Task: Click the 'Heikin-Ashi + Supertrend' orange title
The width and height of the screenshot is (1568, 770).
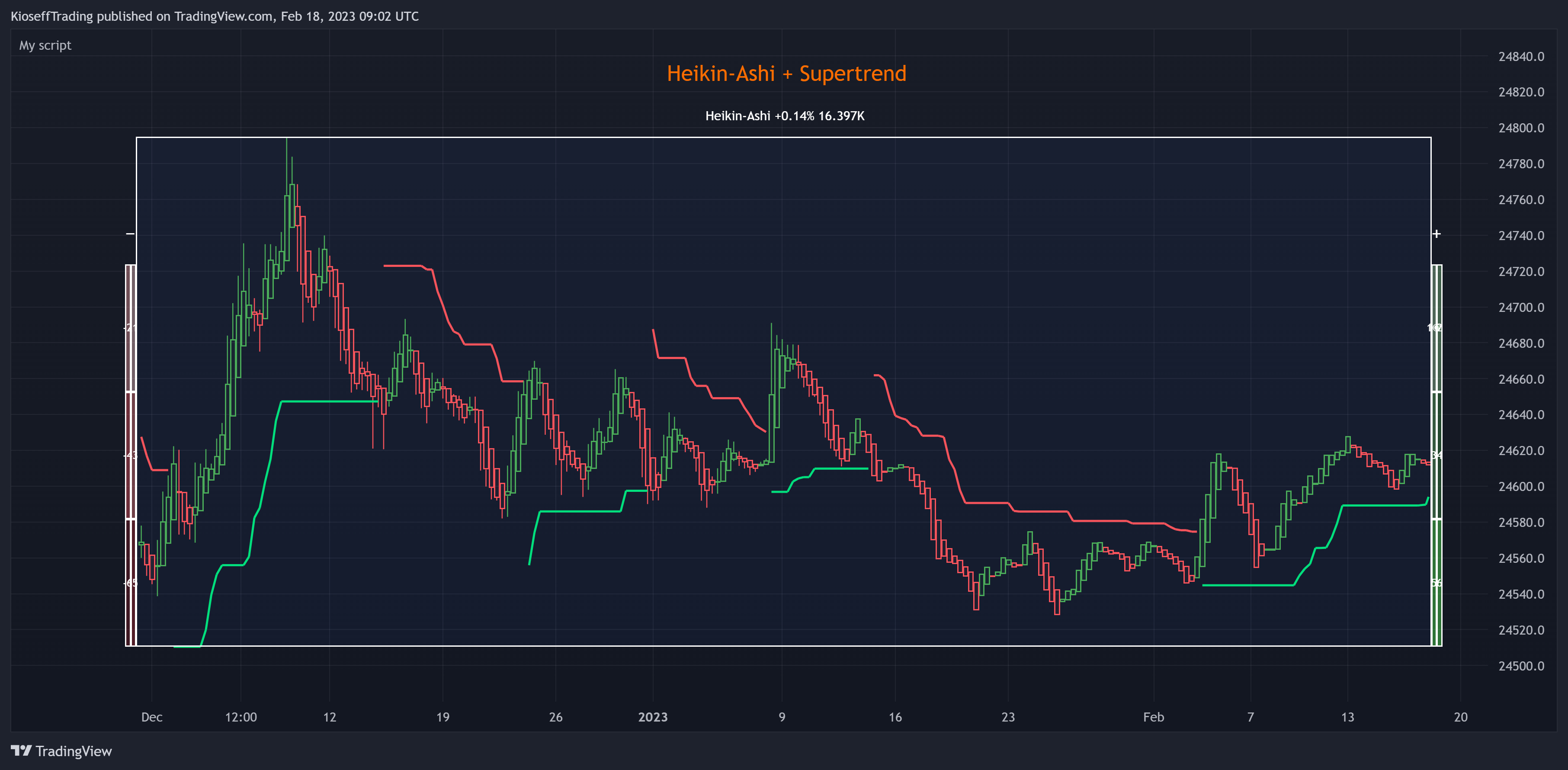Action: click(x=786, y=74)
